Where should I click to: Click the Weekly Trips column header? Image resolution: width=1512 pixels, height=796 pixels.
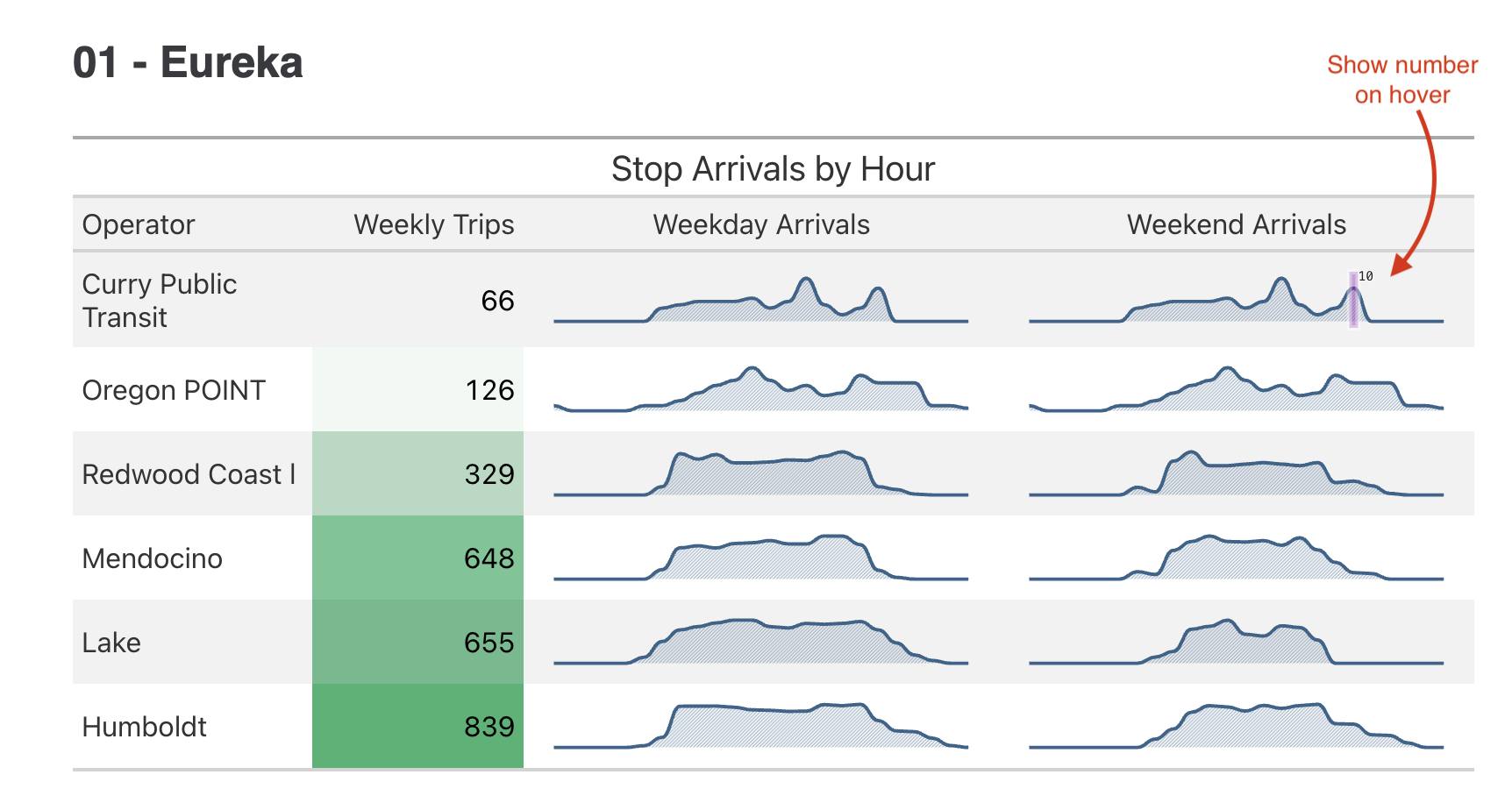[x=433, y=225]
